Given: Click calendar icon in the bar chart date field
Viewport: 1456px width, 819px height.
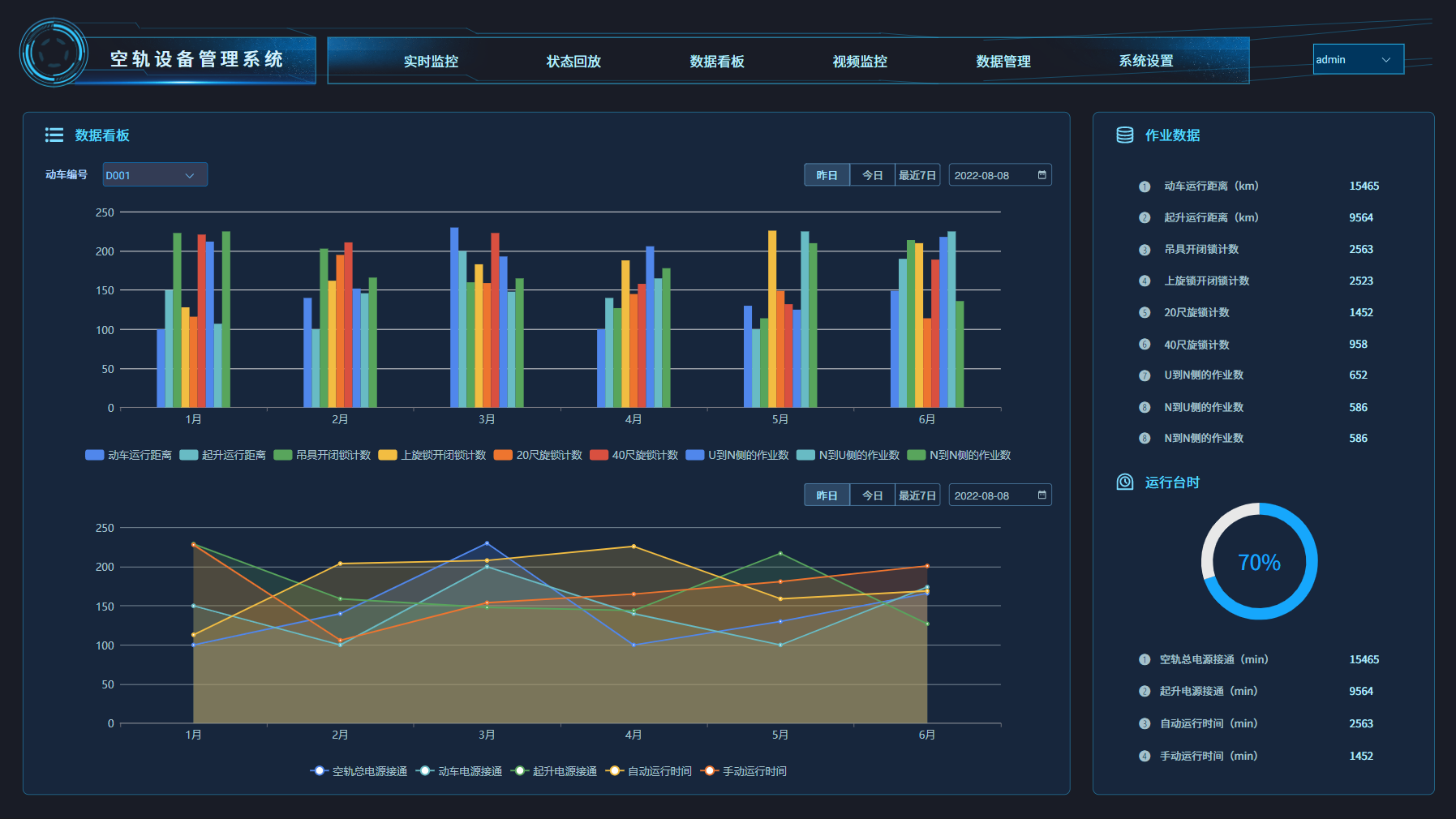Looking at the screenshot, I should click(1042, 175).
